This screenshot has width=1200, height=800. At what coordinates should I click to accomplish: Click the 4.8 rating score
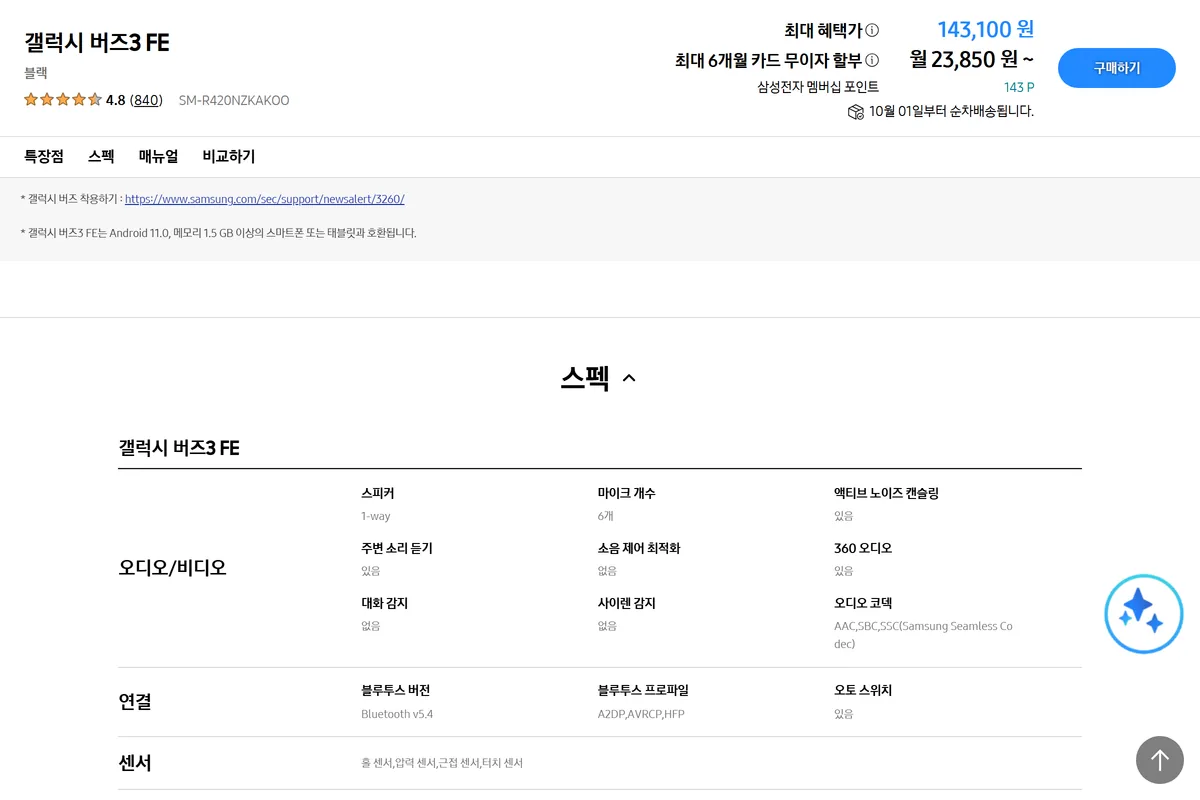coord(116,100)
